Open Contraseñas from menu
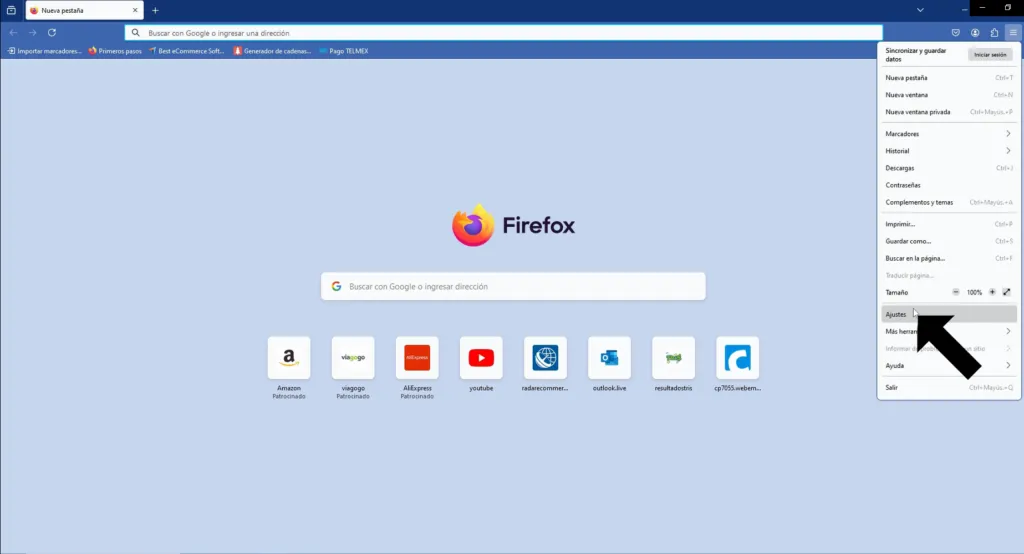1024x554 pixels. [949, 185]
